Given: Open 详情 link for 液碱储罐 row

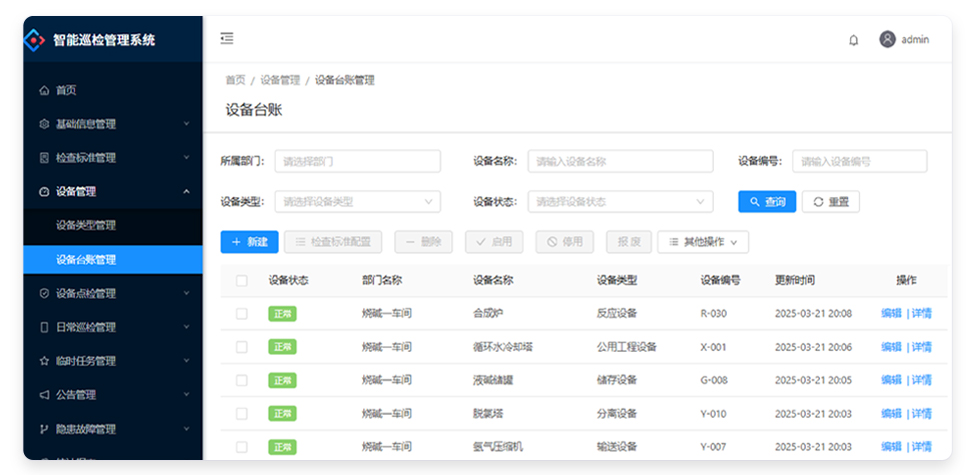Looking at the screenshot, I should coord(921,380).
